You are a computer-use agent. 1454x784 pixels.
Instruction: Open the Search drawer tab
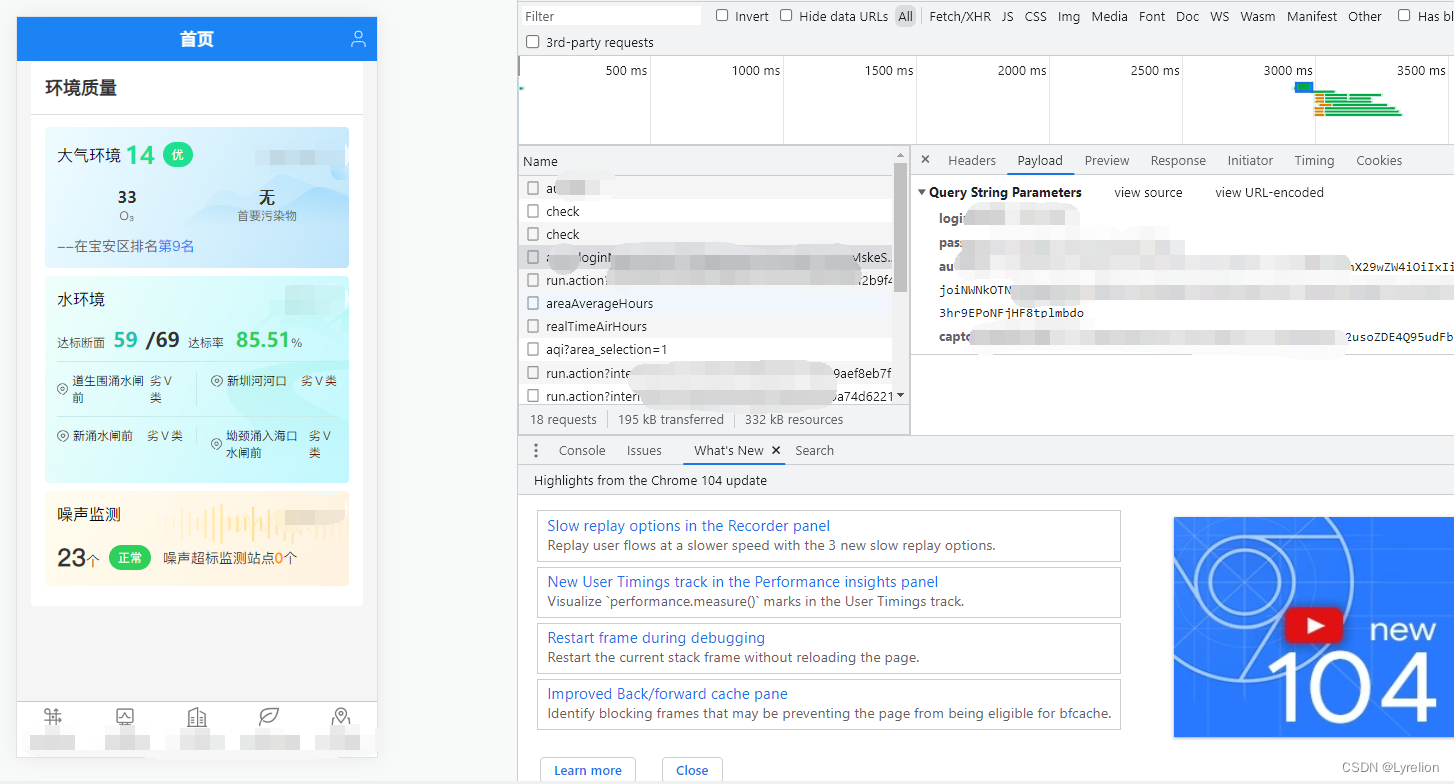tap(814, 451)
